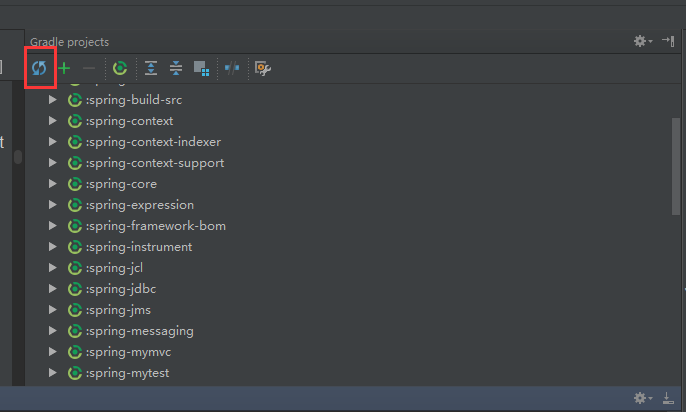Click Gradle icon beside :spring-jms
This screenshot has width=686, height=412.
click(75, 310)
